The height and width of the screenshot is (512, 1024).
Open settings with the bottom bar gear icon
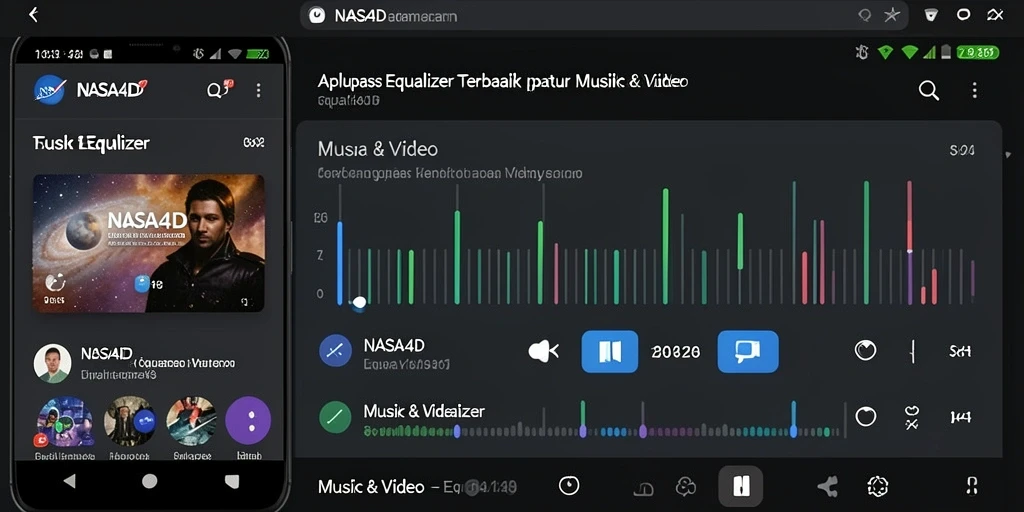tap(878, 486)
